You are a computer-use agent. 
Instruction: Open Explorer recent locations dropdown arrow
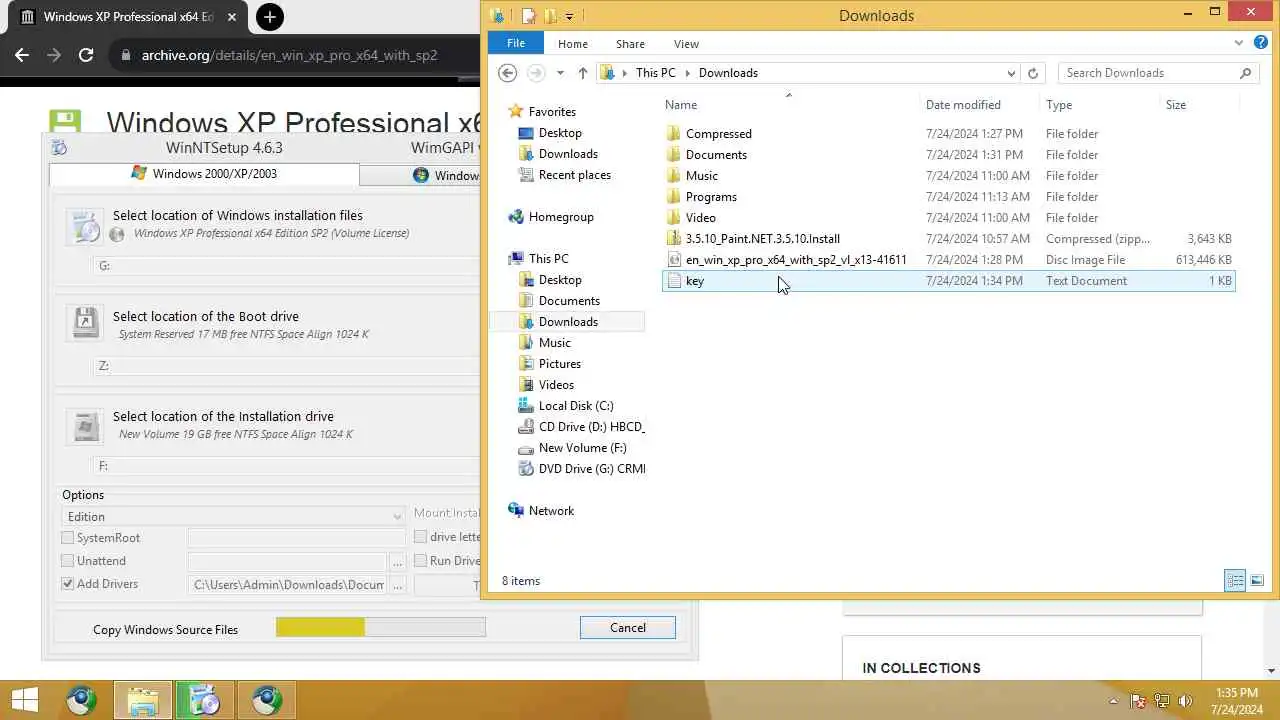560,73
